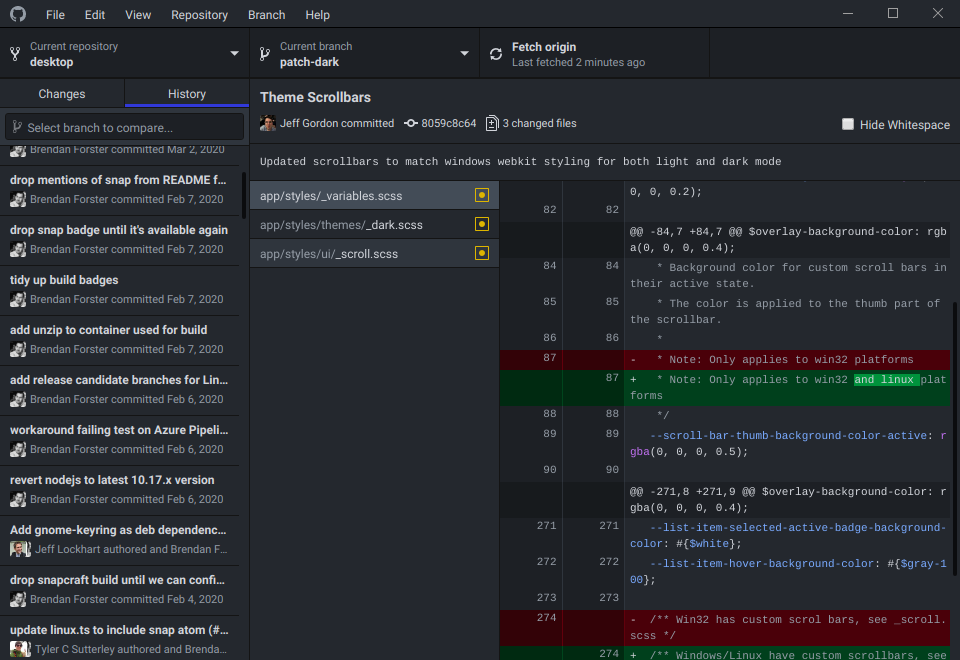
Task: Open the Repository menu
Action: coord(199,15)
